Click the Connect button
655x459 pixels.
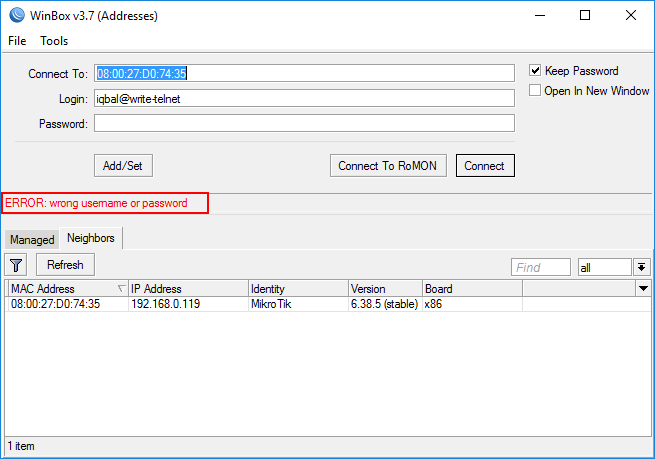pos(485,166)
